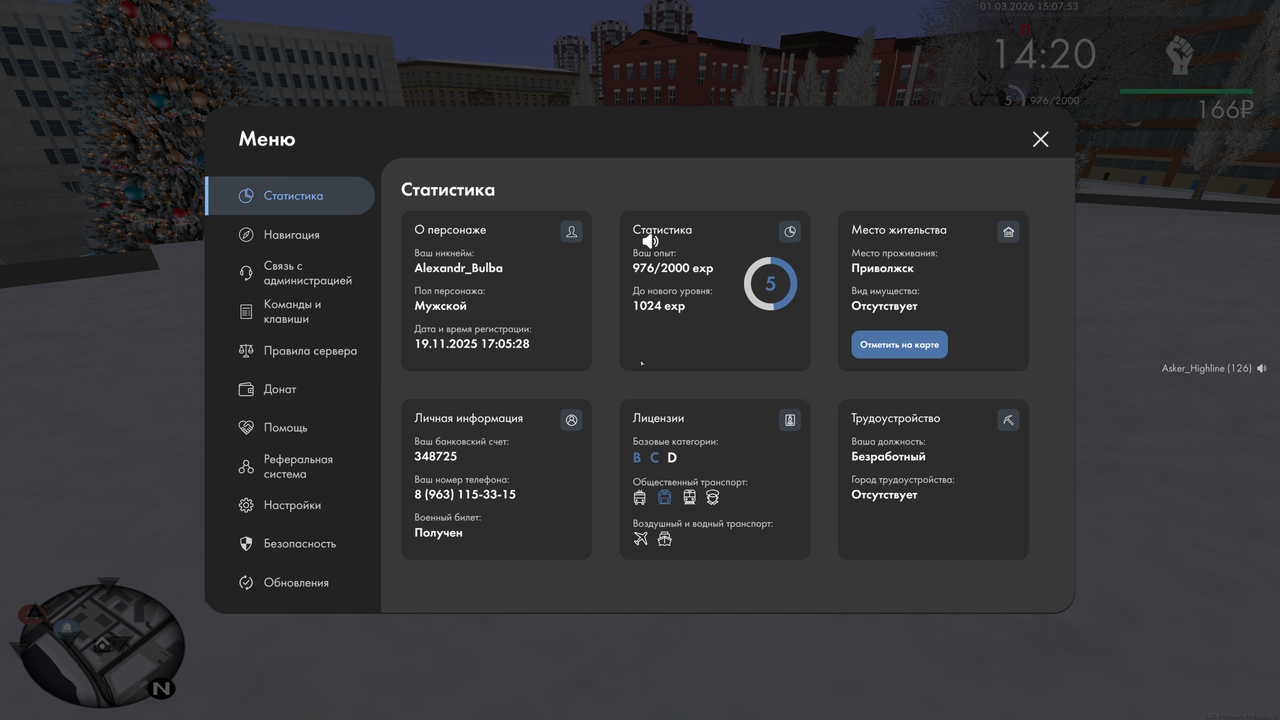Click the Мужской gender value
Viewport: 1280px width, 720px height.
click(441, 306)
